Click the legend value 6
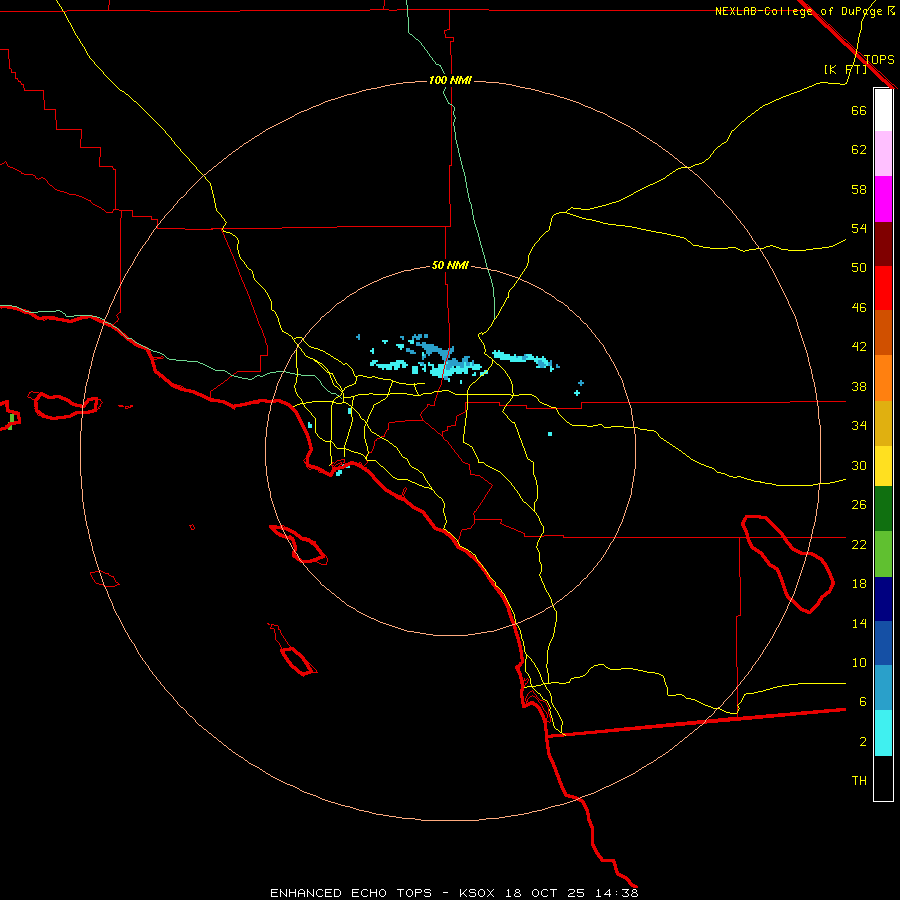The width and height of the screenshot is (900, 900). point(862,701)
